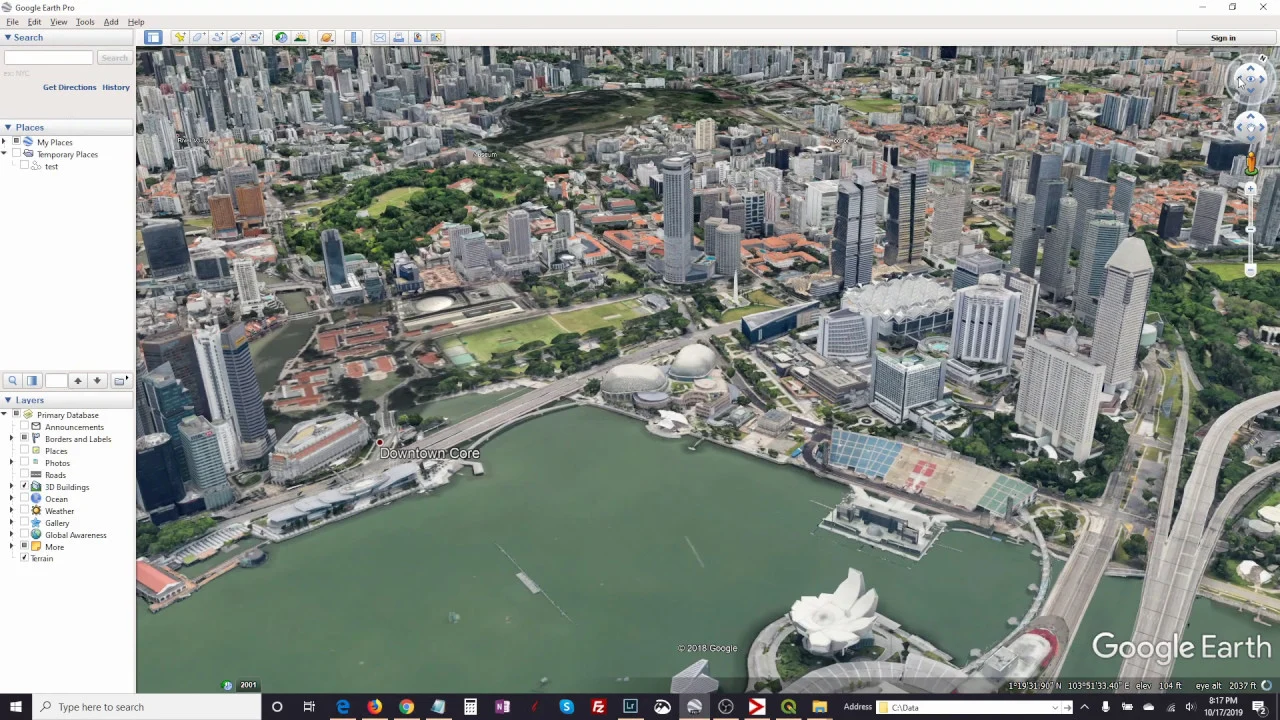The height and width of the screenshot is (720, 1280).
Task: Check the My Places checkbox
Action: (16, 142)
